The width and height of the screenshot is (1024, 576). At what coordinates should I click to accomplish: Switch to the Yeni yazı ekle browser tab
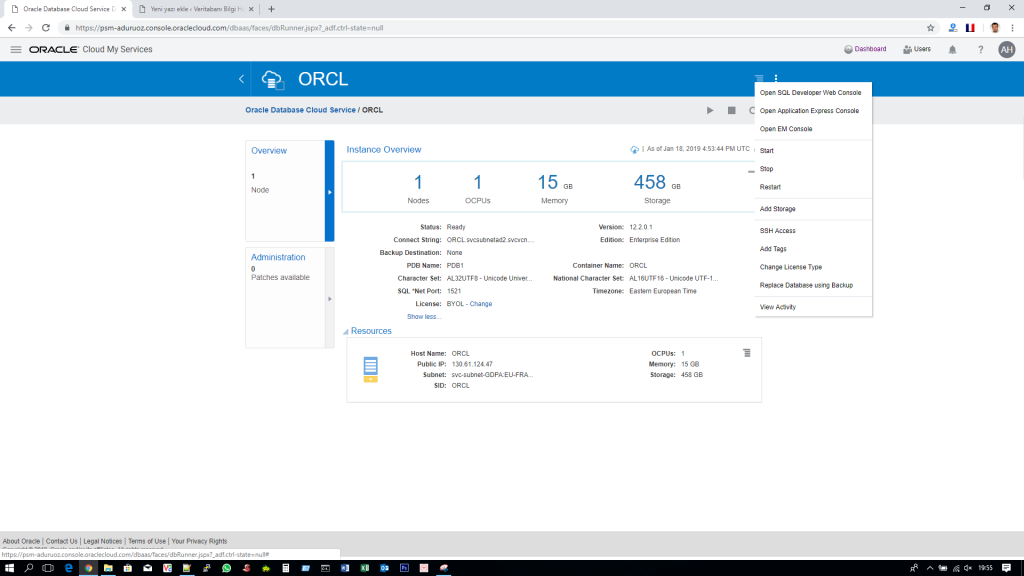click(196, 9)
